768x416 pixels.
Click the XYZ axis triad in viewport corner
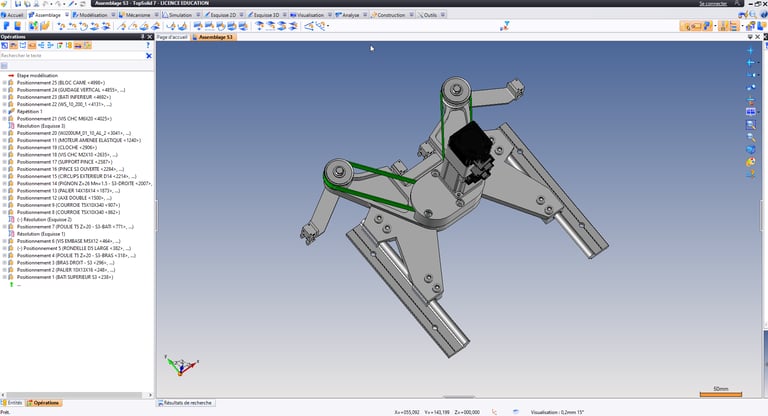click(x=181, y=365)
